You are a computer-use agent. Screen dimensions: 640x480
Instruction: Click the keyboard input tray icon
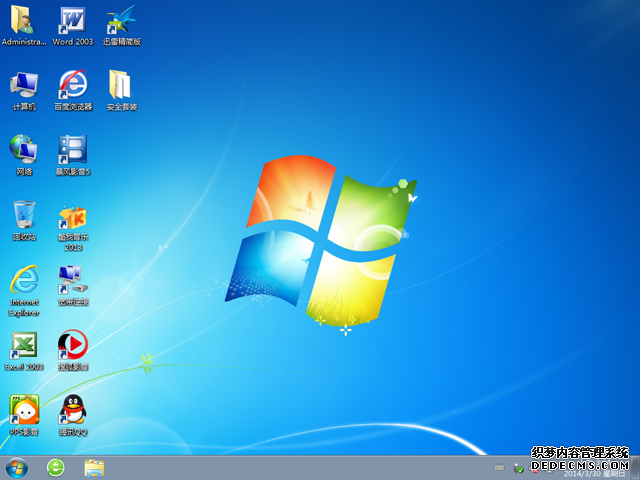(499, 467)
